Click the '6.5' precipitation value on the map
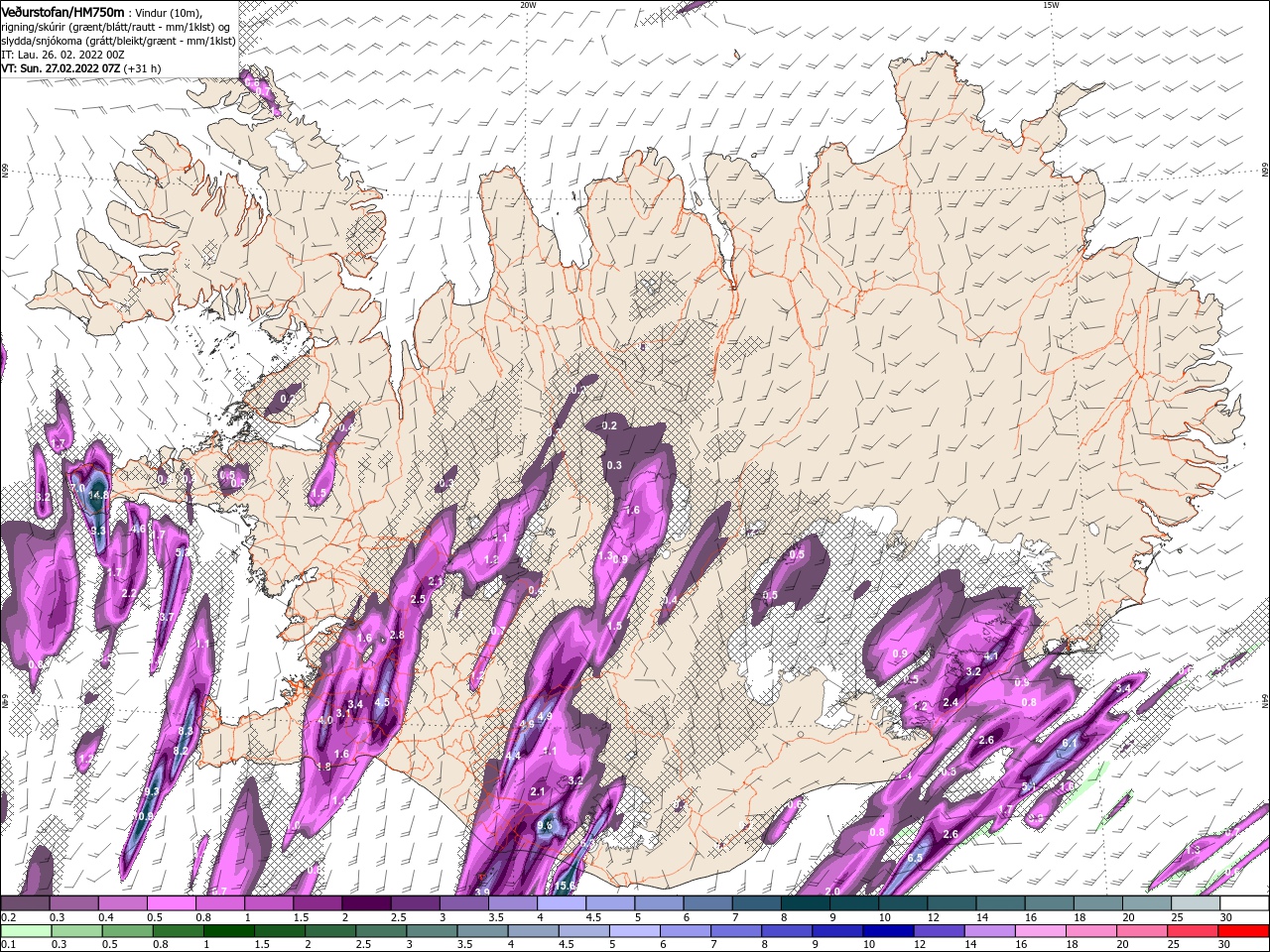Viewport: 1270px width, 952px height. [915, 858]
